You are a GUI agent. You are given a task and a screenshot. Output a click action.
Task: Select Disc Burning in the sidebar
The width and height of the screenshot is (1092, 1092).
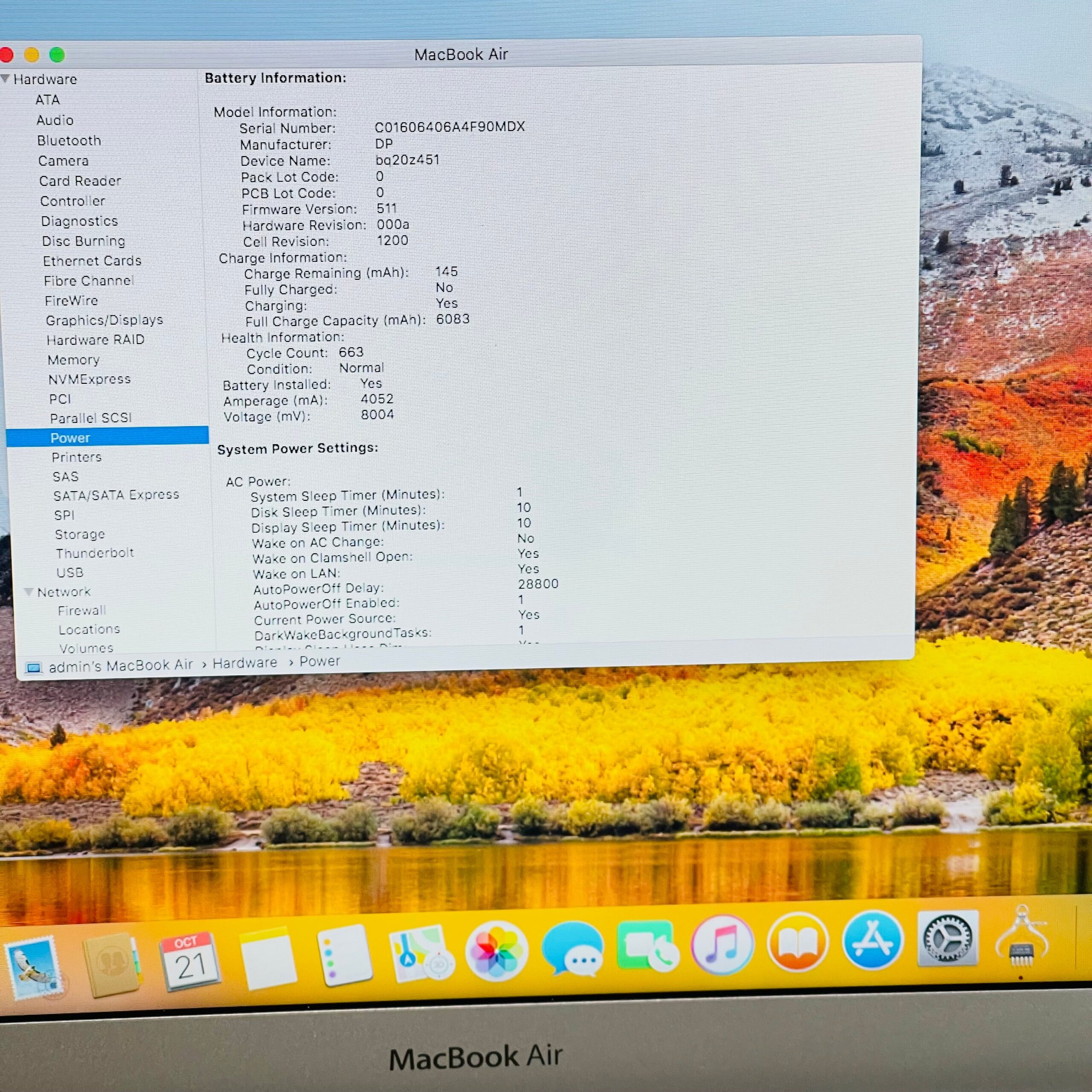click(x=84, y=241)
